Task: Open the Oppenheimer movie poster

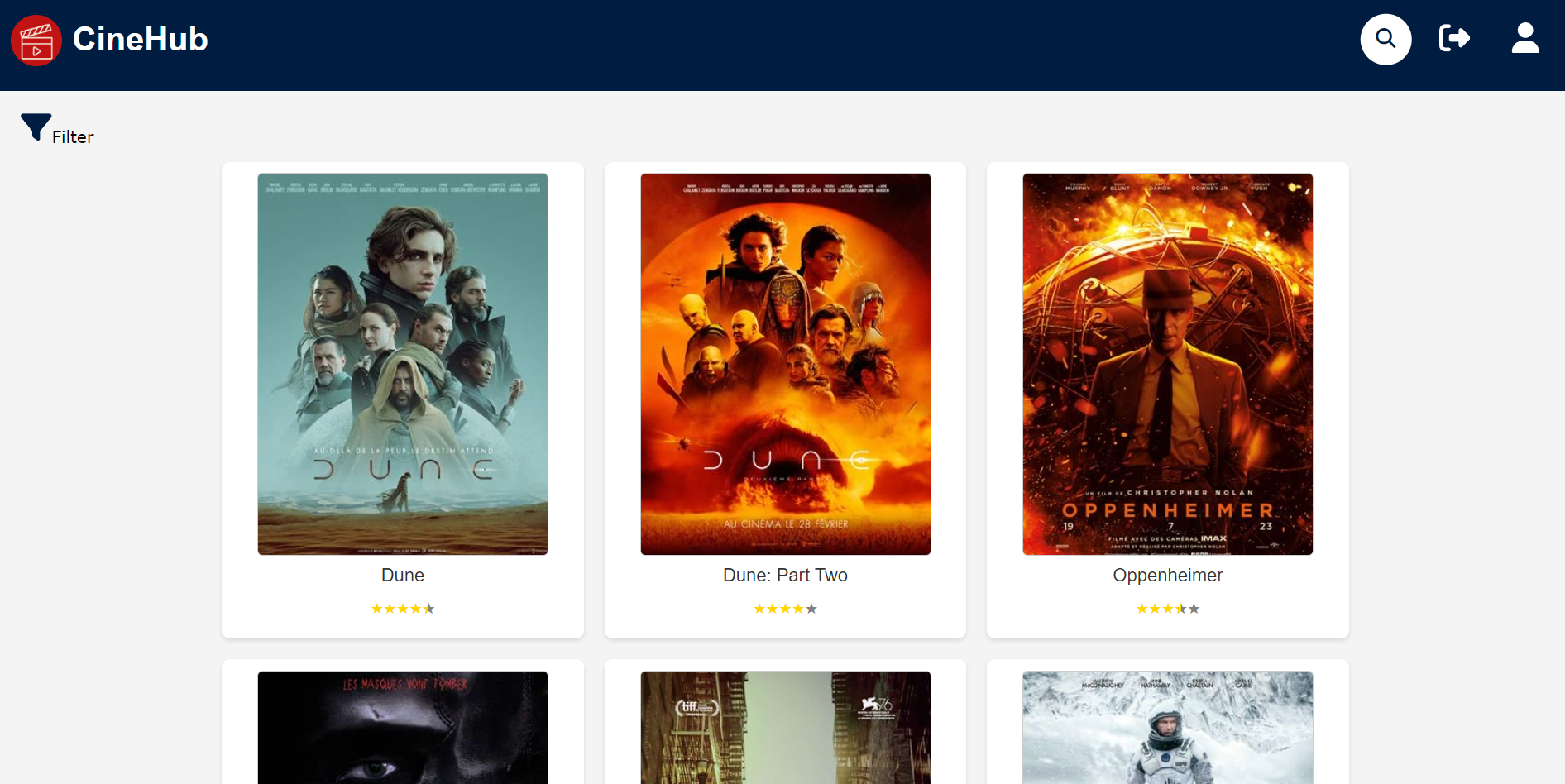Action: pyautogui.click(x=1167, y=364)
